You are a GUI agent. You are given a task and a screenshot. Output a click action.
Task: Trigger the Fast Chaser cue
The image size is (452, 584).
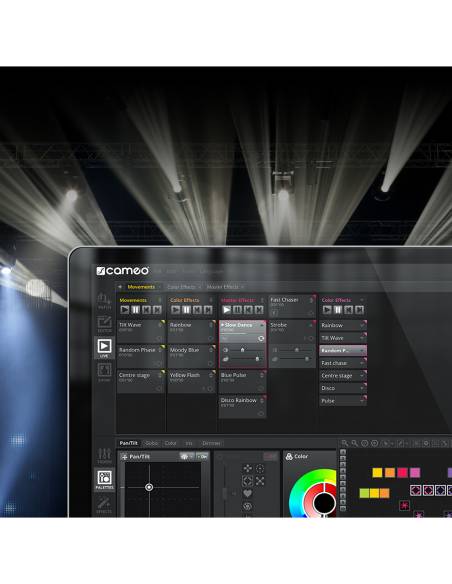click(292, 306)
